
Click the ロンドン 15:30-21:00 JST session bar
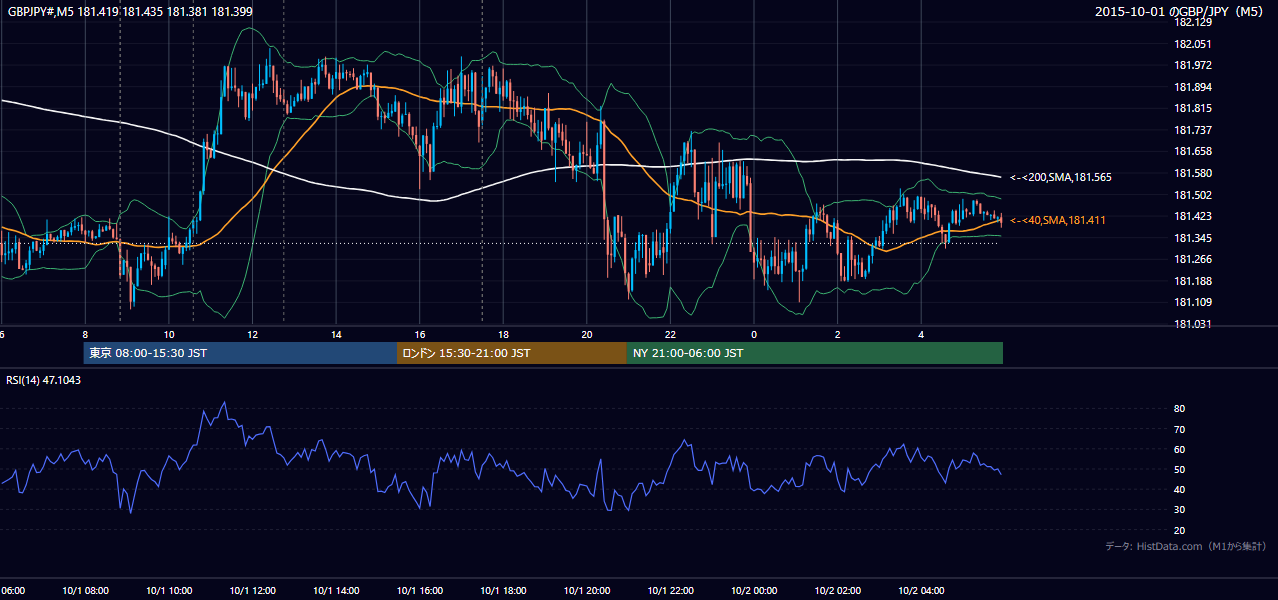pos(512,353)
